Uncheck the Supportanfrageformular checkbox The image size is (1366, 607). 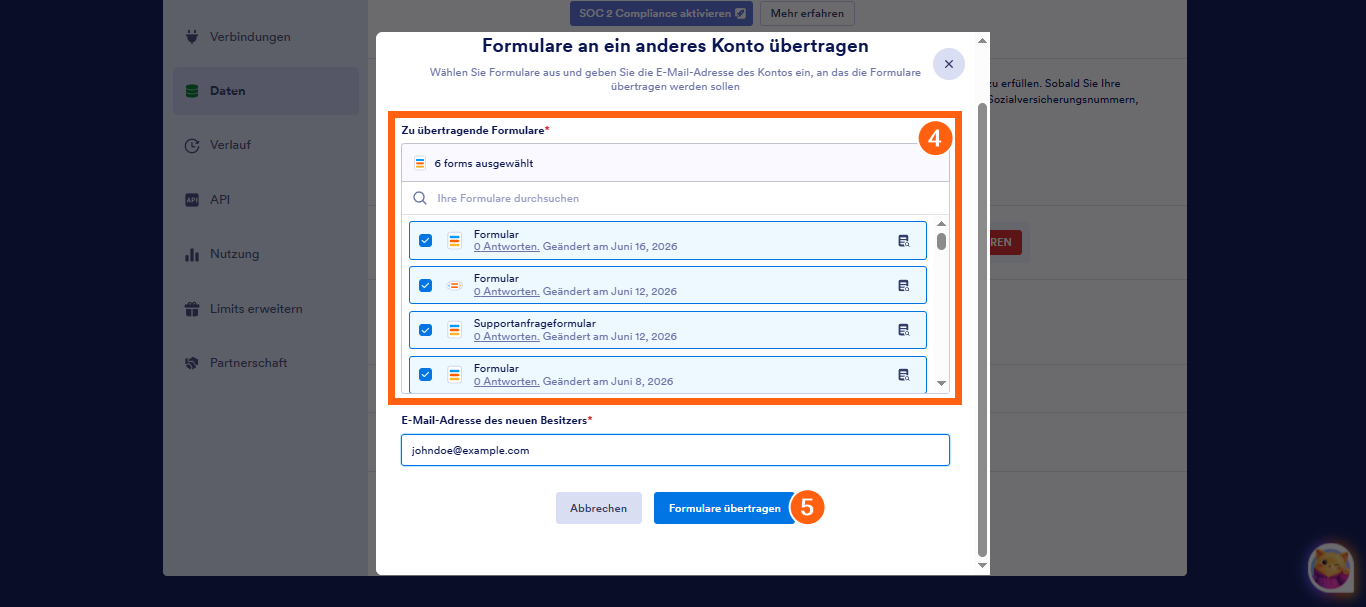pos(425,330)
